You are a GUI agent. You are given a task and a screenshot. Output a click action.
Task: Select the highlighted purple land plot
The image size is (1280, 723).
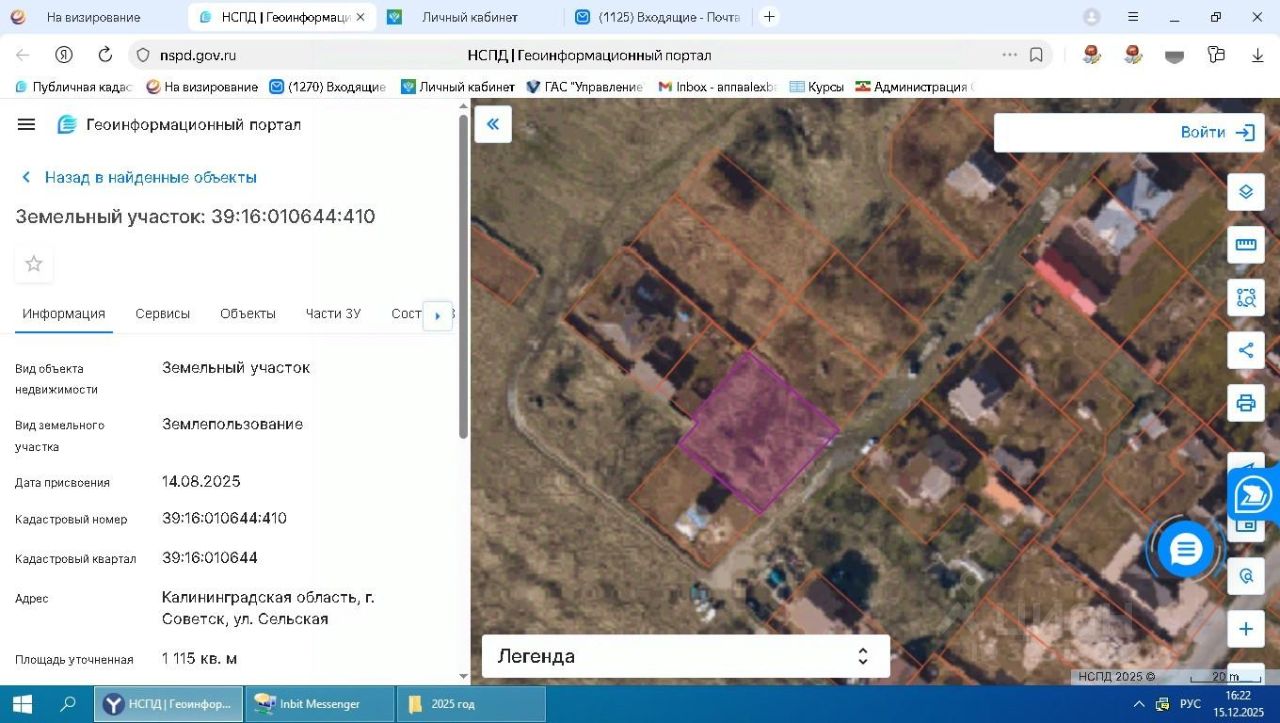pyautogui.click(x=759, y=432)
